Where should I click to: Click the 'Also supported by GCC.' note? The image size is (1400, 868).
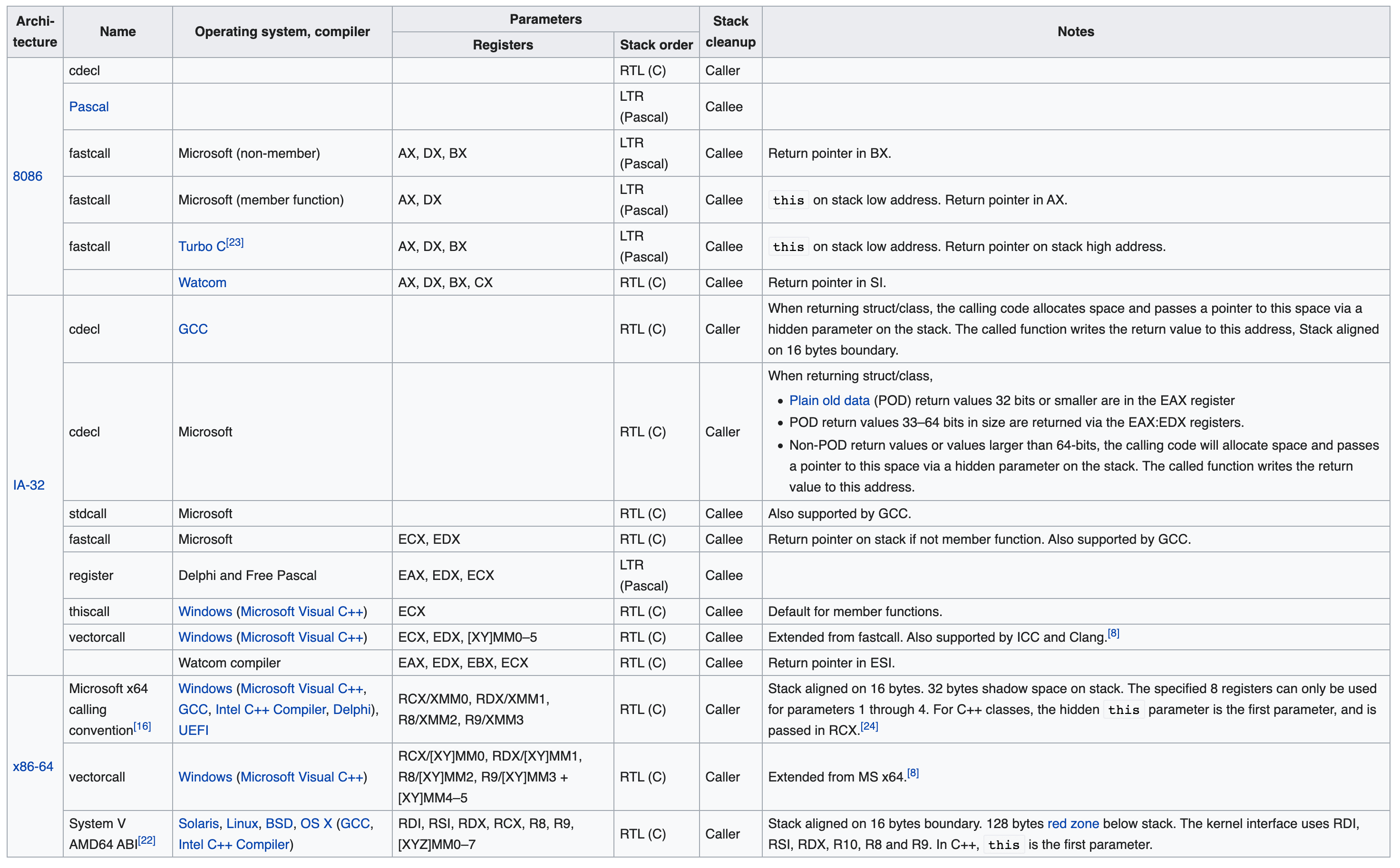[x=839, y=513]
